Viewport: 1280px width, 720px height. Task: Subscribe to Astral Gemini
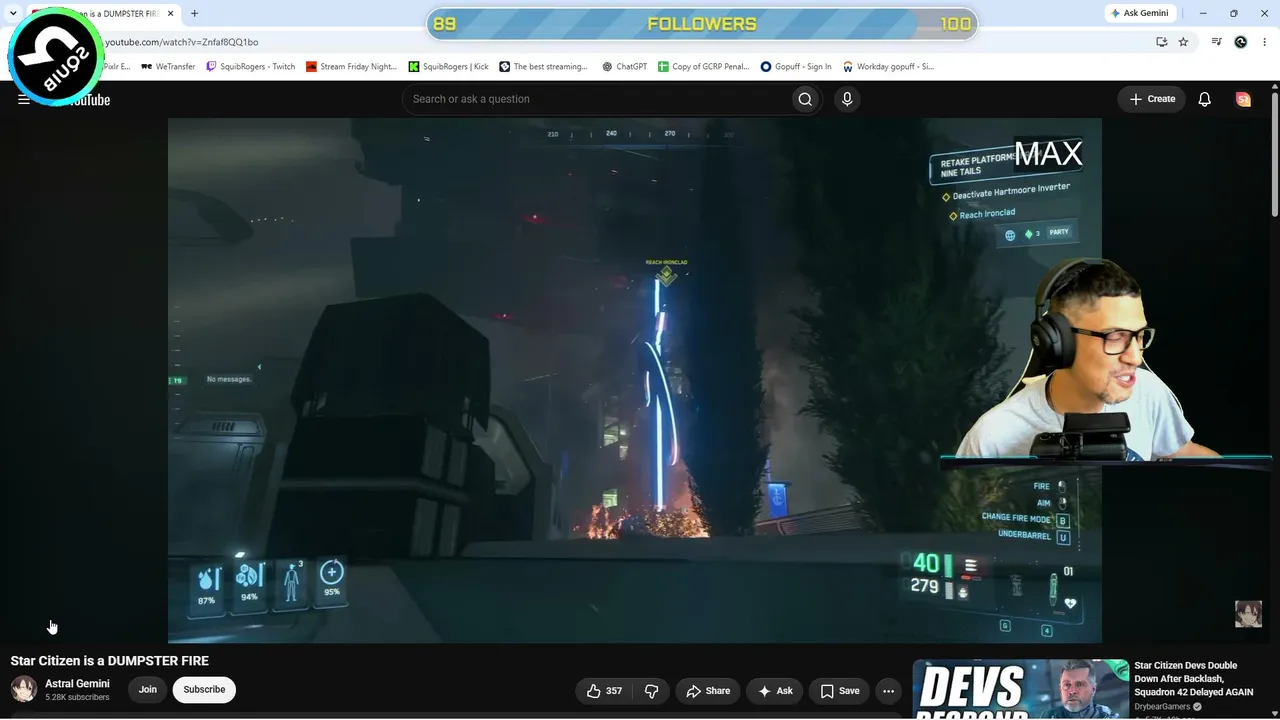coord(204,690)
